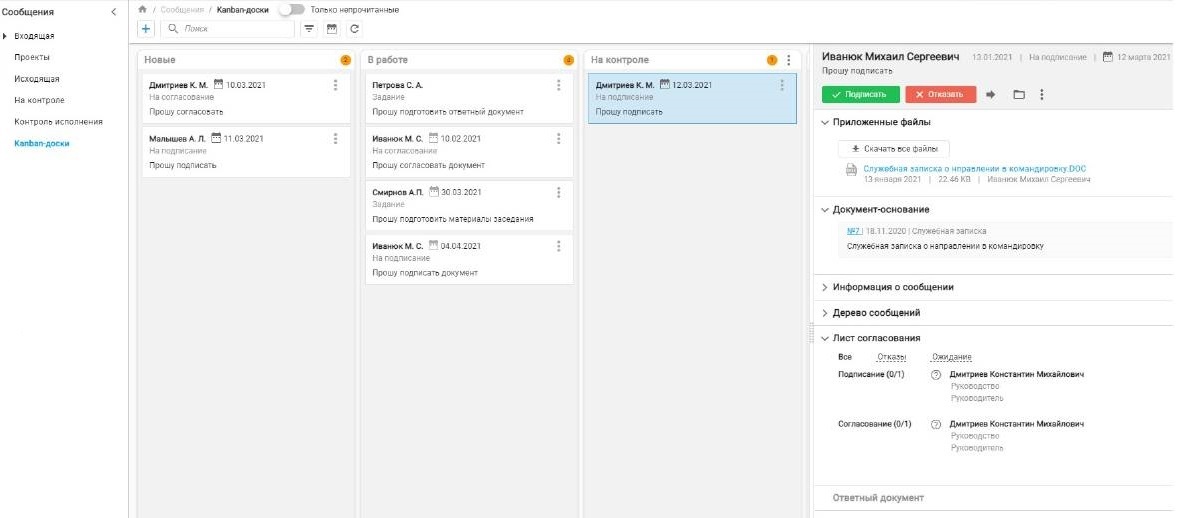The height and width of the screenshot is (518, 1183).
Task: Click the home icon in the breadcrumb
Action: pos(142,9)
